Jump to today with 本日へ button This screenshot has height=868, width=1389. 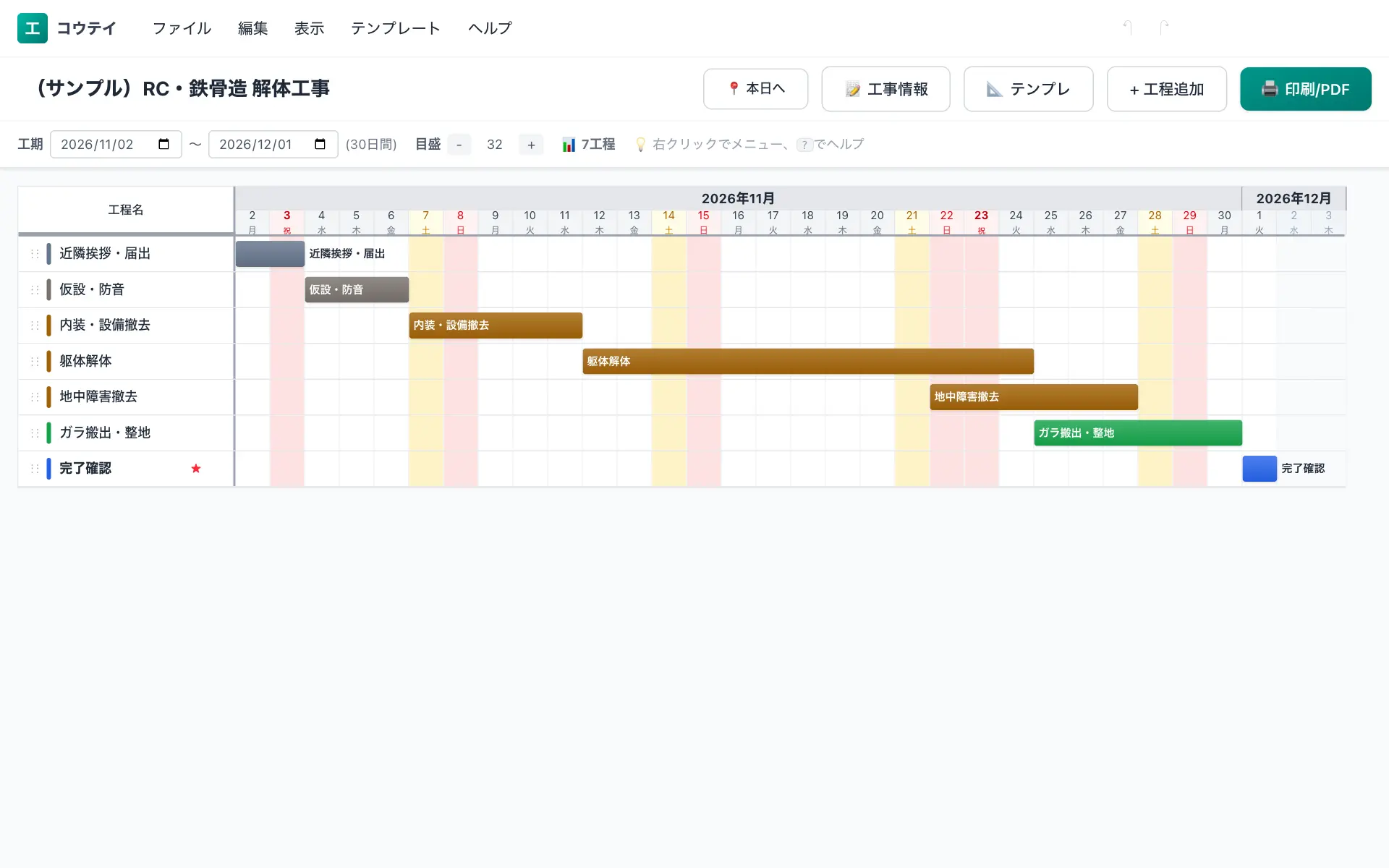755,89
